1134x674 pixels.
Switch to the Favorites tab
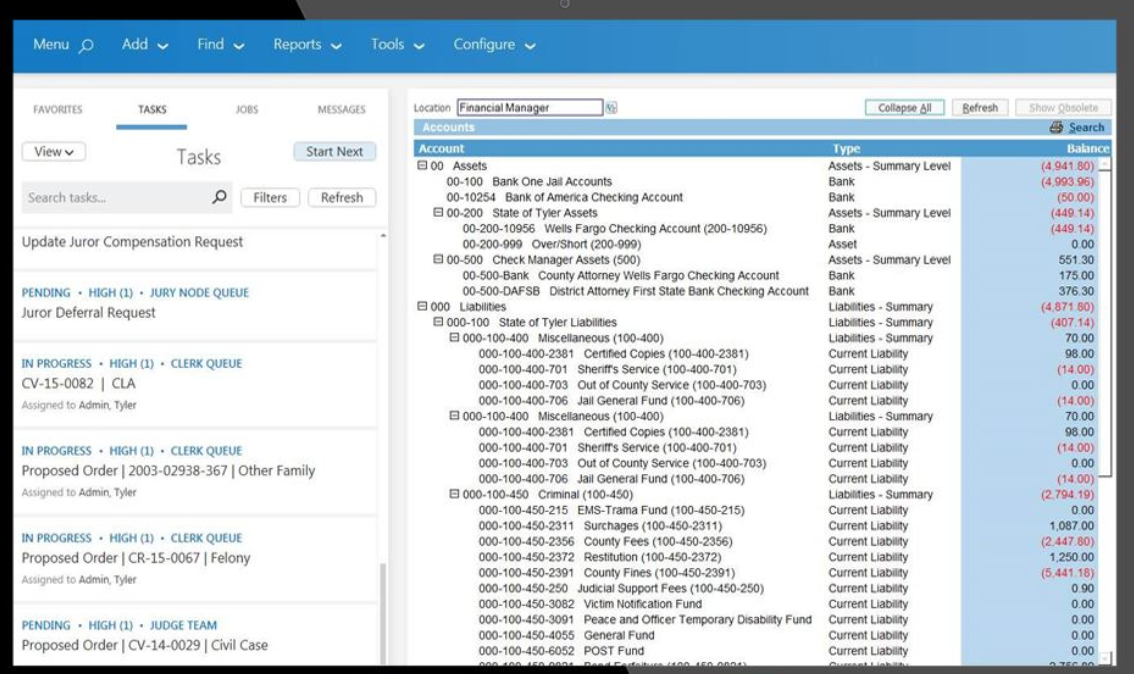pos(58,110)
